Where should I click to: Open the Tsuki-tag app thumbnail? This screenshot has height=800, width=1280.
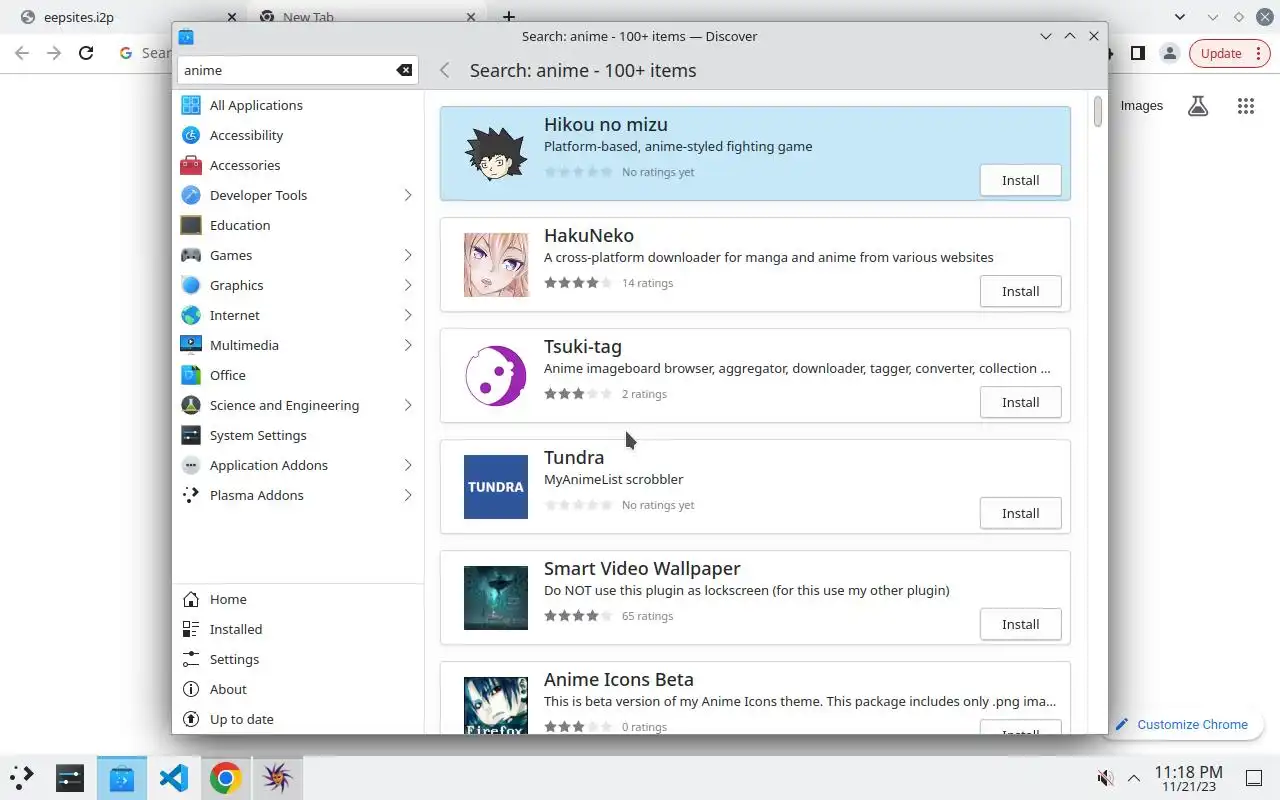(496, 376)
